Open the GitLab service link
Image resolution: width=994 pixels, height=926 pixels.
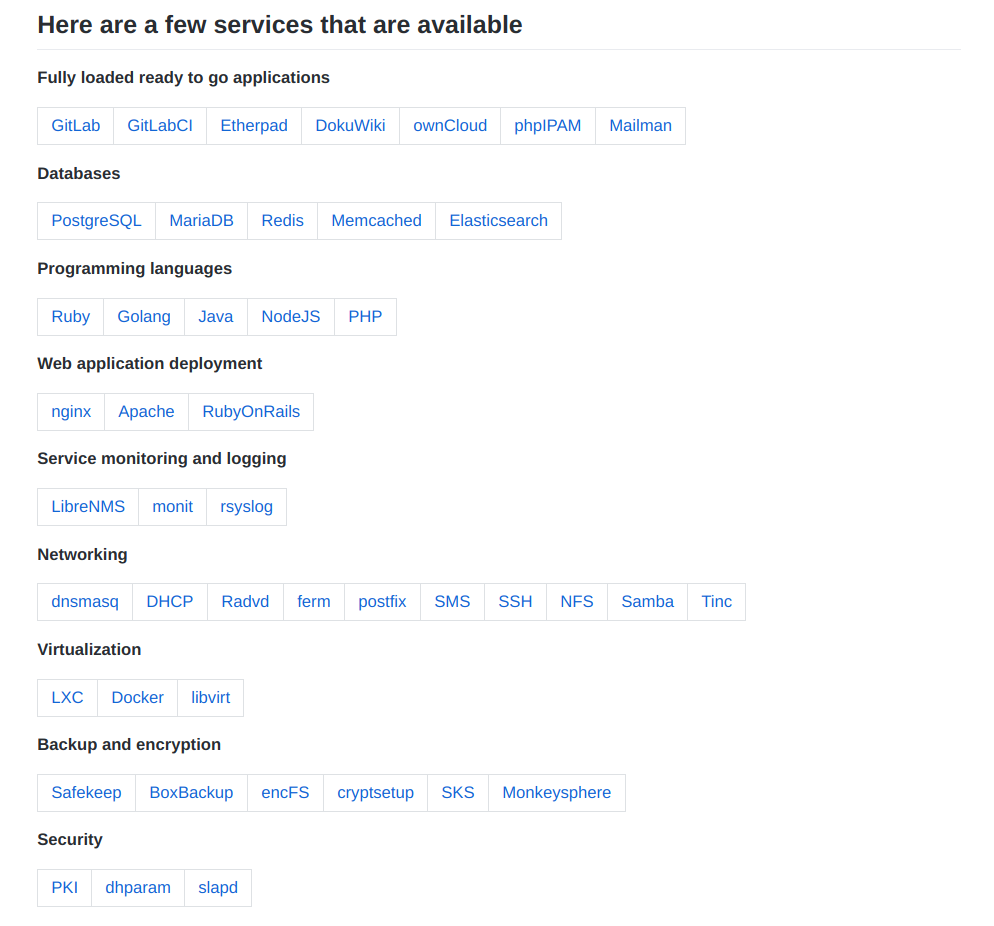click(75, 125)
